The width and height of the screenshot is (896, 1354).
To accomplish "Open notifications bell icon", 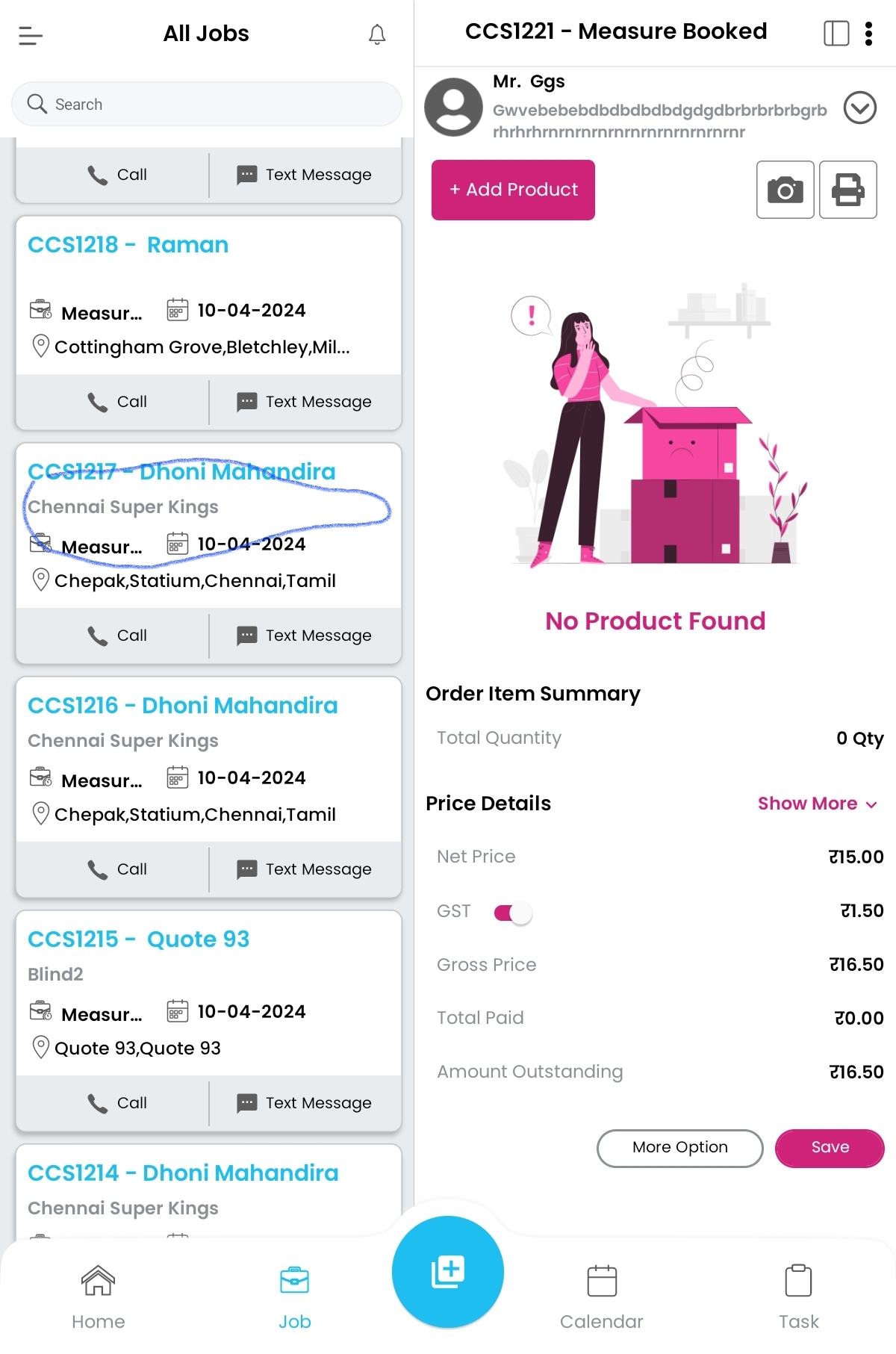I will pos(377,34).
